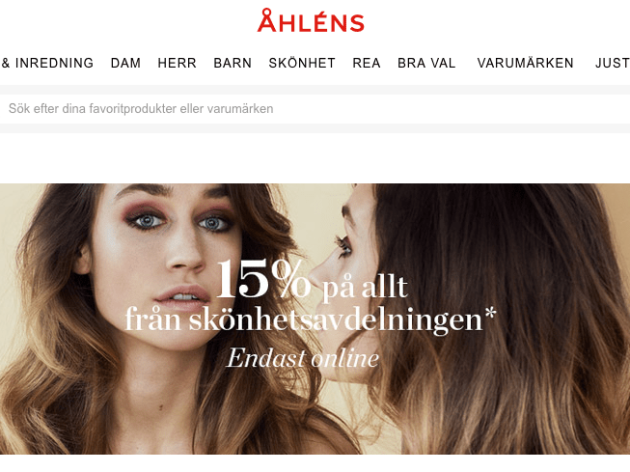Open the HERR menu category
The width and height of the screenshot is (630, 472).
(x=177, y=63)
